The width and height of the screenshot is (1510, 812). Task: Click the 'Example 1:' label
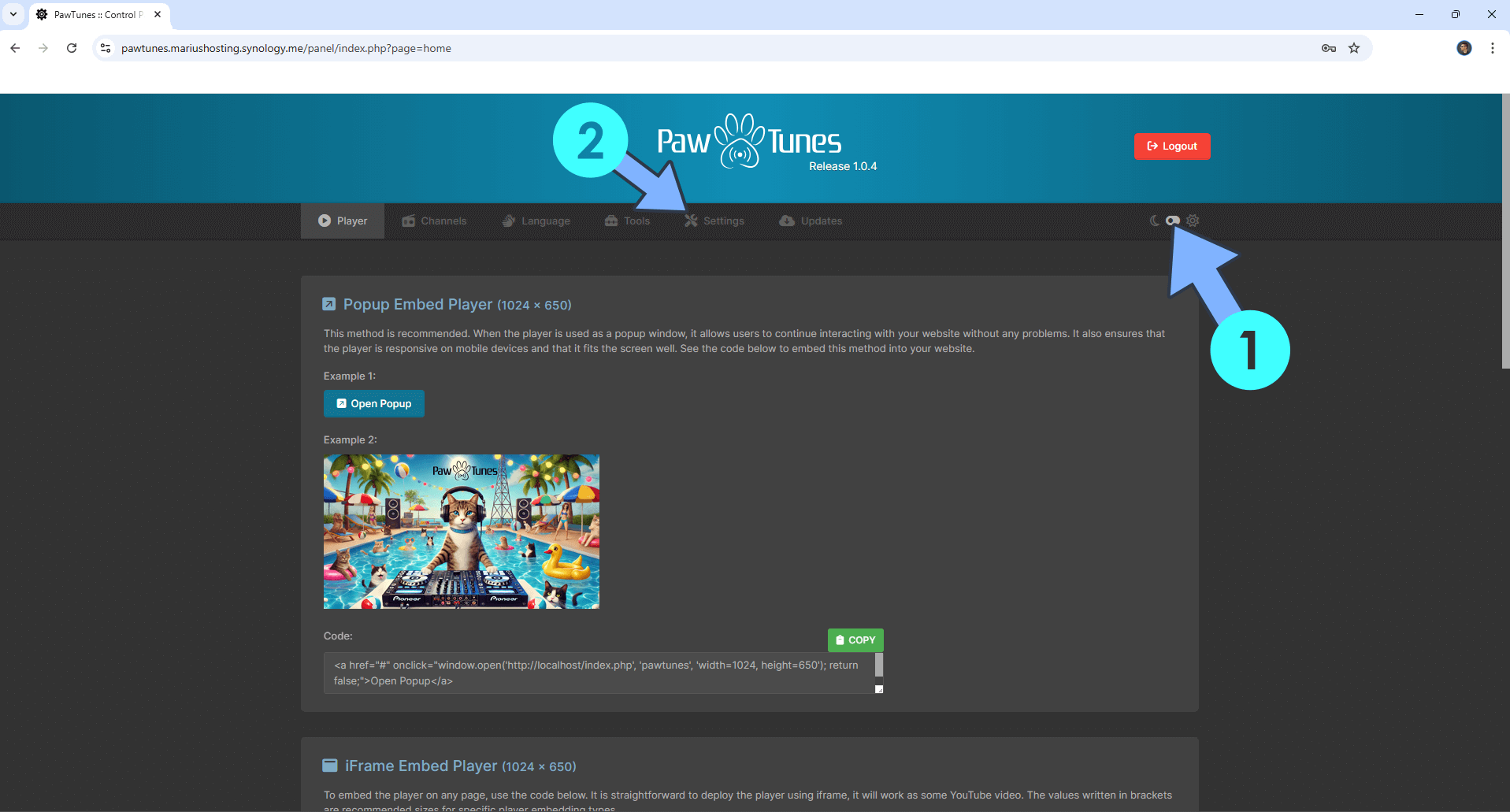coord(350,376)
